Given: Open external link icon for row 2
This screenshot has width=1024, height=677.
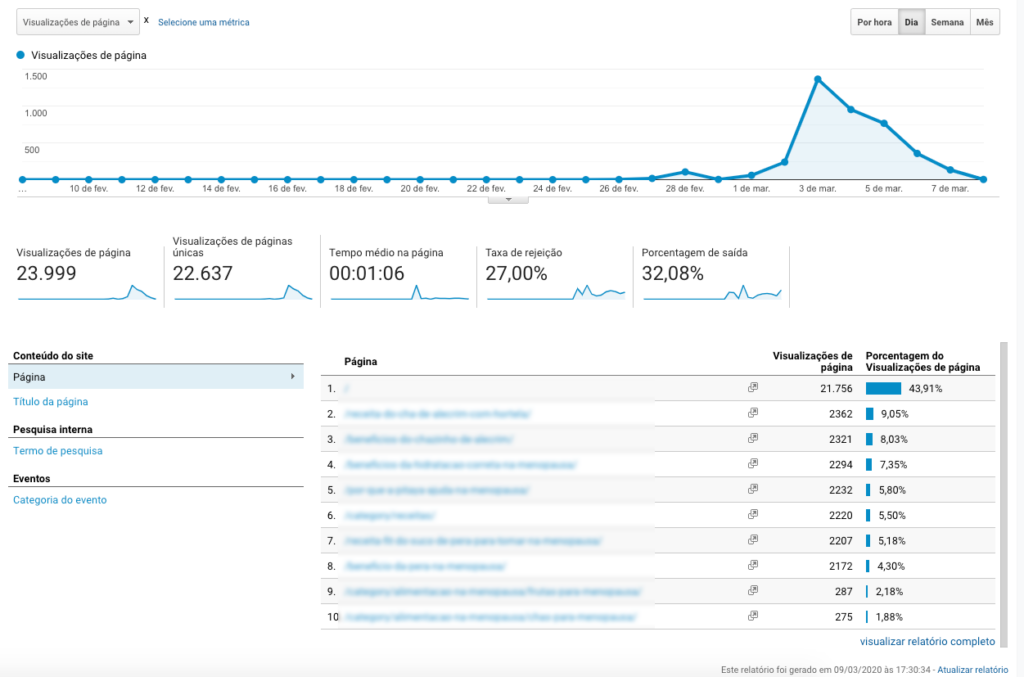Looking at the screenshot, I should coord(753,413).
